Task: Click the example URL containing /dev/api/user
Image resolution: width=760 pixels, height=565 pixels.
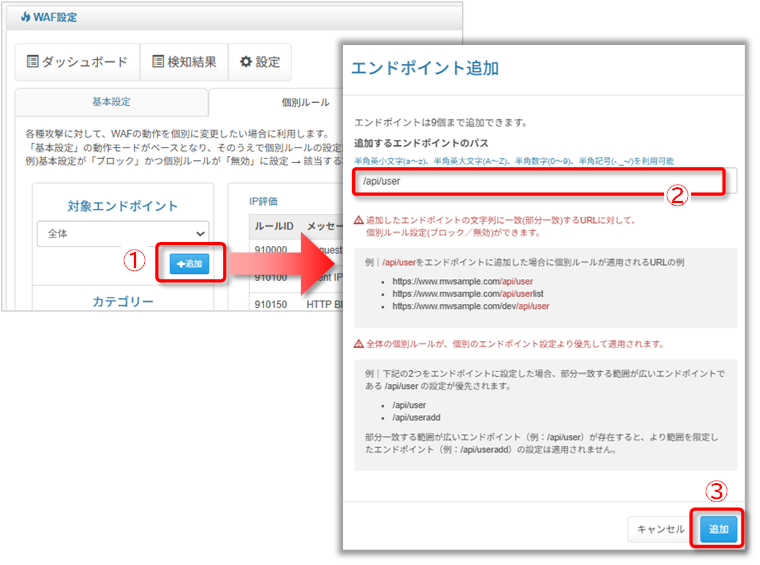Action: pos(471,306)
